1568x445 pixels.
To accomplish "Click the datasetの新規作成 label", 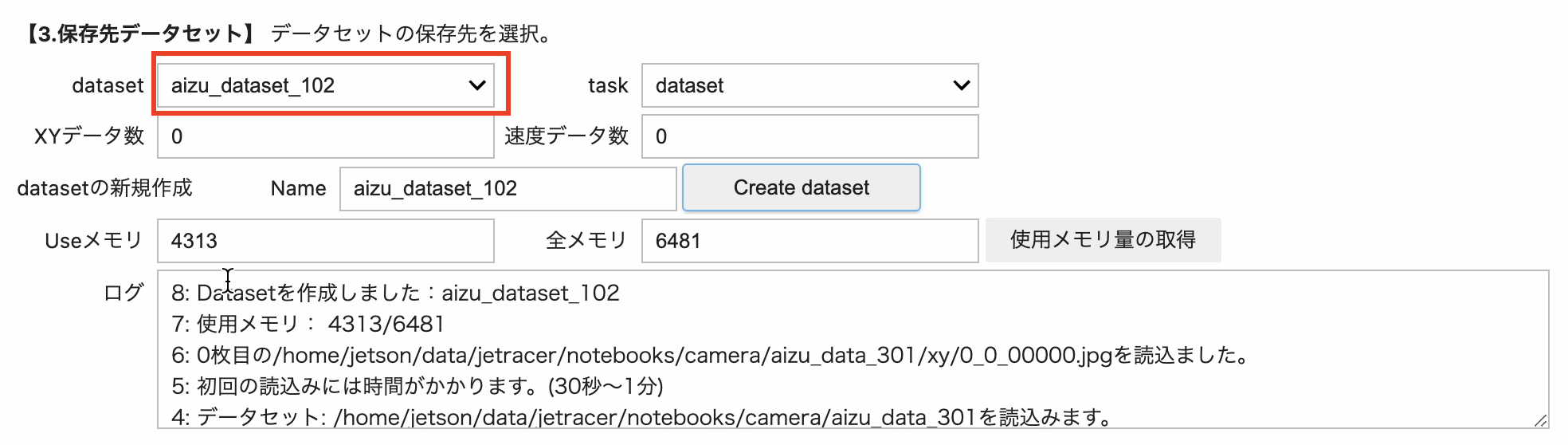I will tap(104, 188).
